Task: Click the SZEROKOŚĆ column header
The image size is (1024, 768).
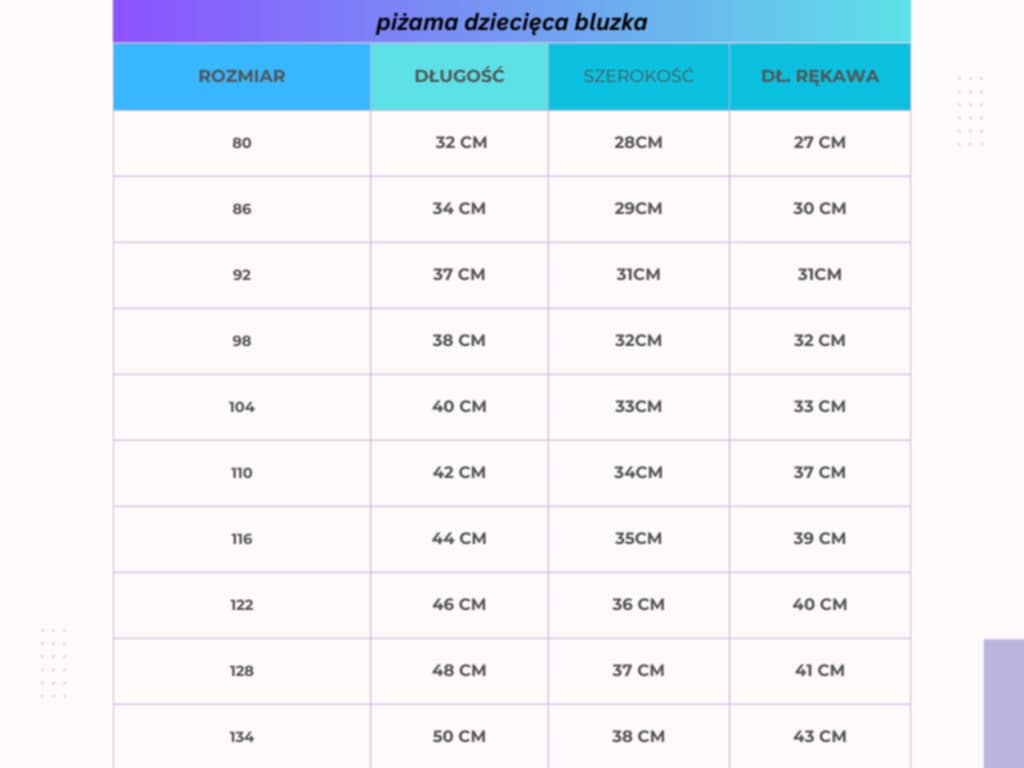Action: tap(638, 76)
